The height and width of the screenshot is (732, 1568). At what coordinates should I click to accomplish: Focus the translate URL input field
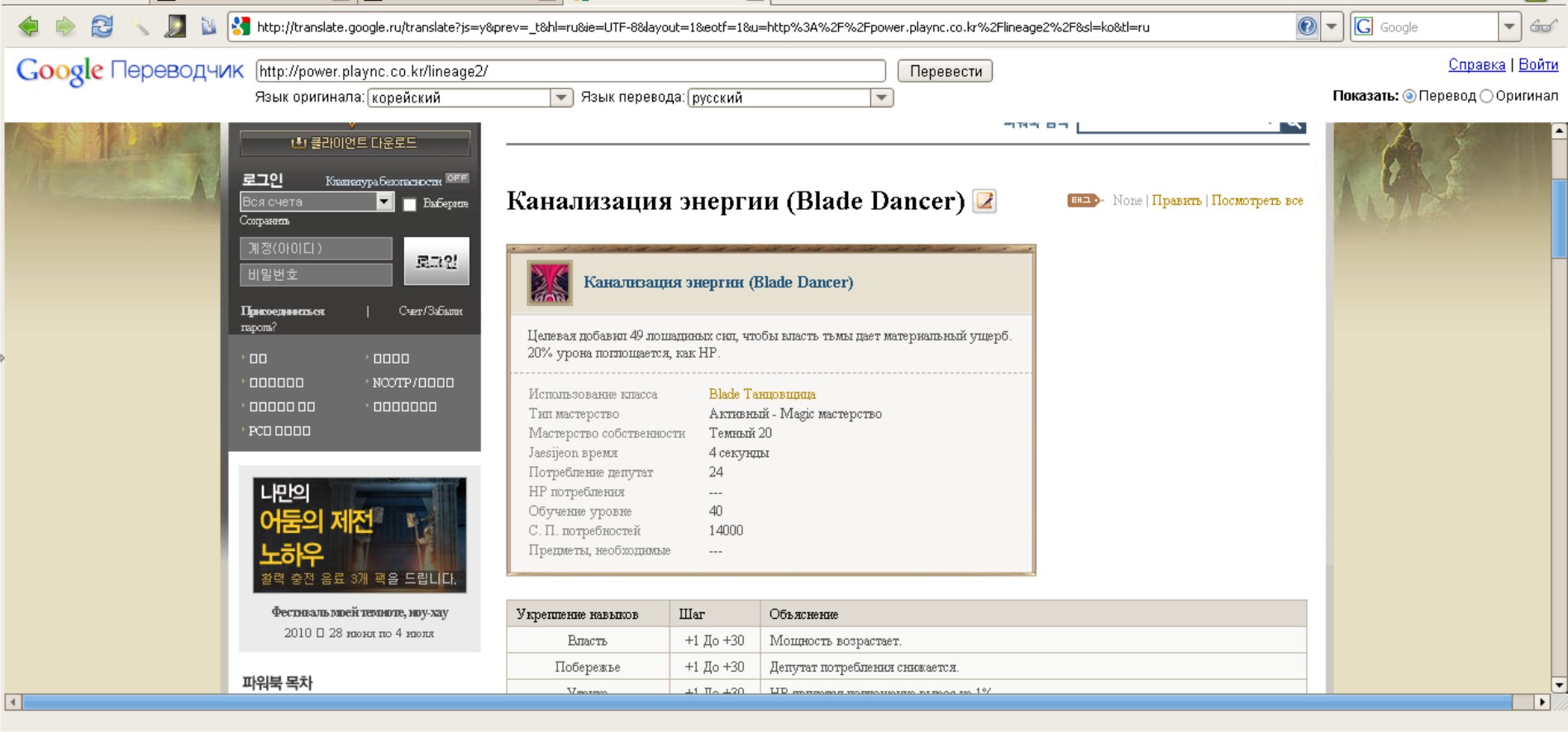tap(570, 71)
